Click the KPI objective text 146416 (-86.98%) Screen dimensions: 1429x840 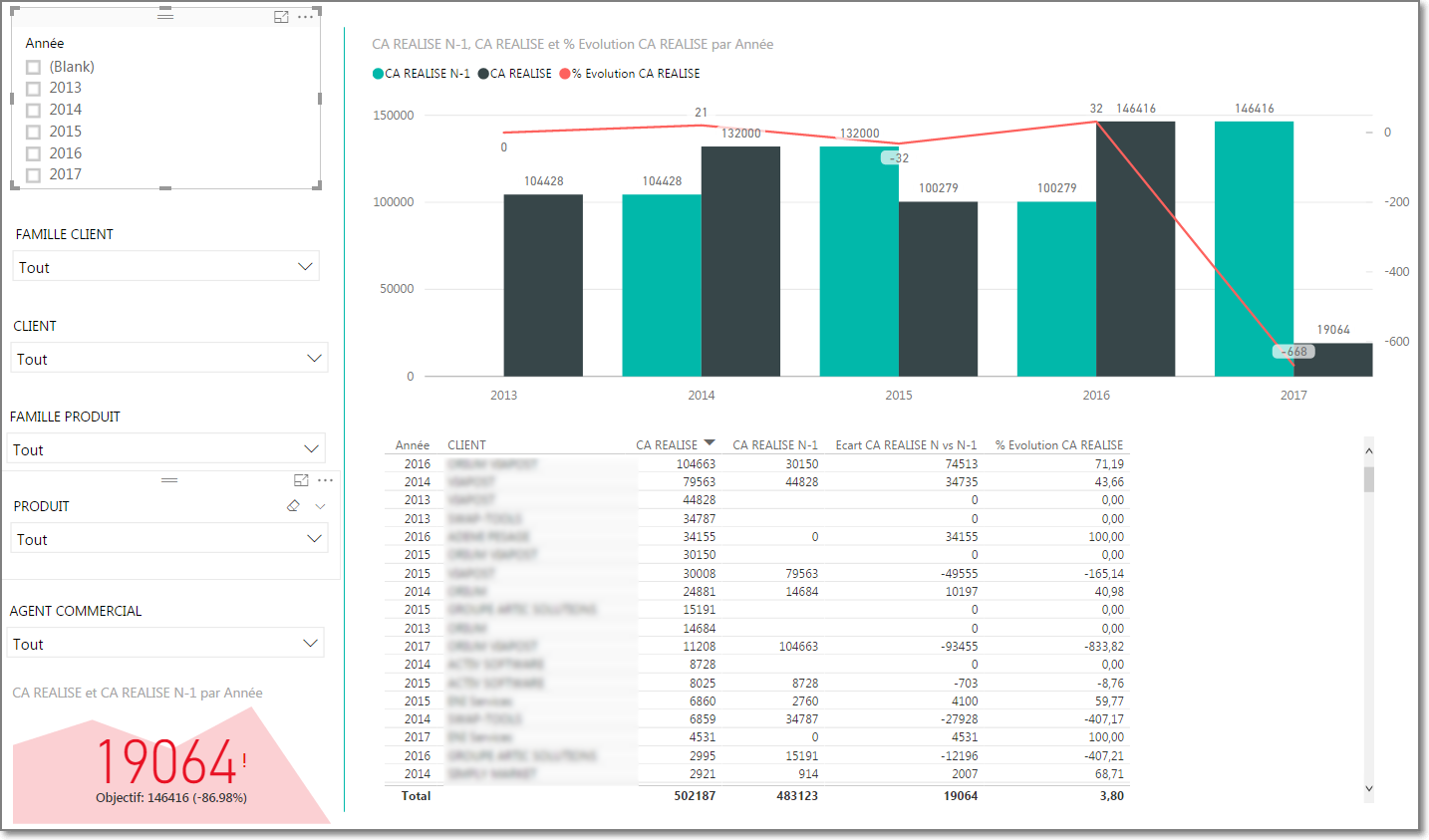[x=171, y=798]
